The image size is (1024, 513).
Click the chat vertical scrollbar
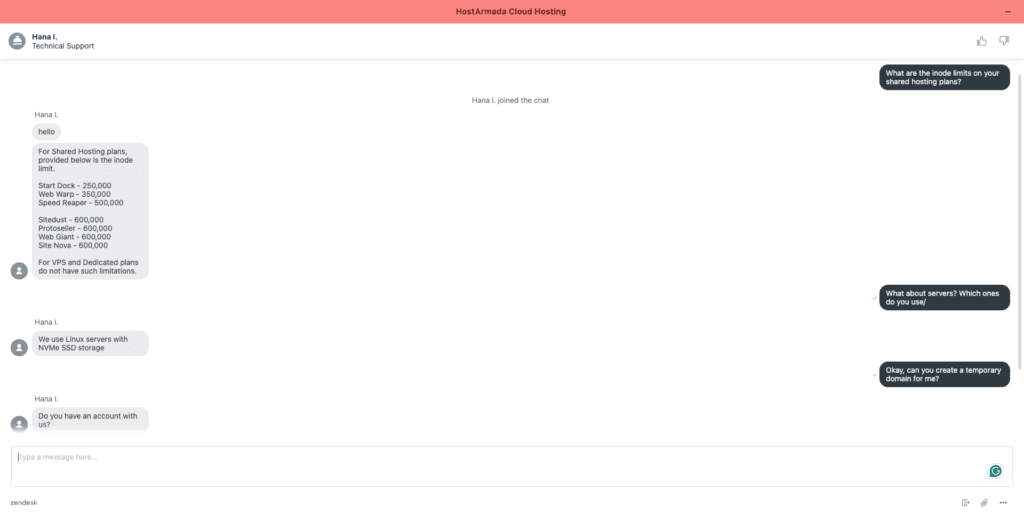pyautogui.click(x=1019, y=221)
